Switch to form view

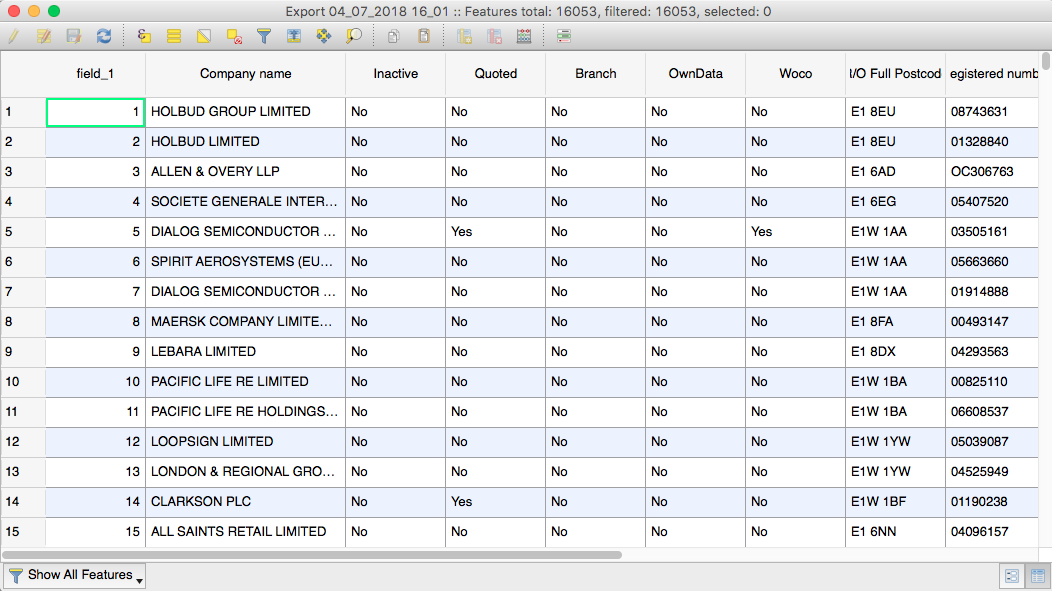coord(1012,576)
